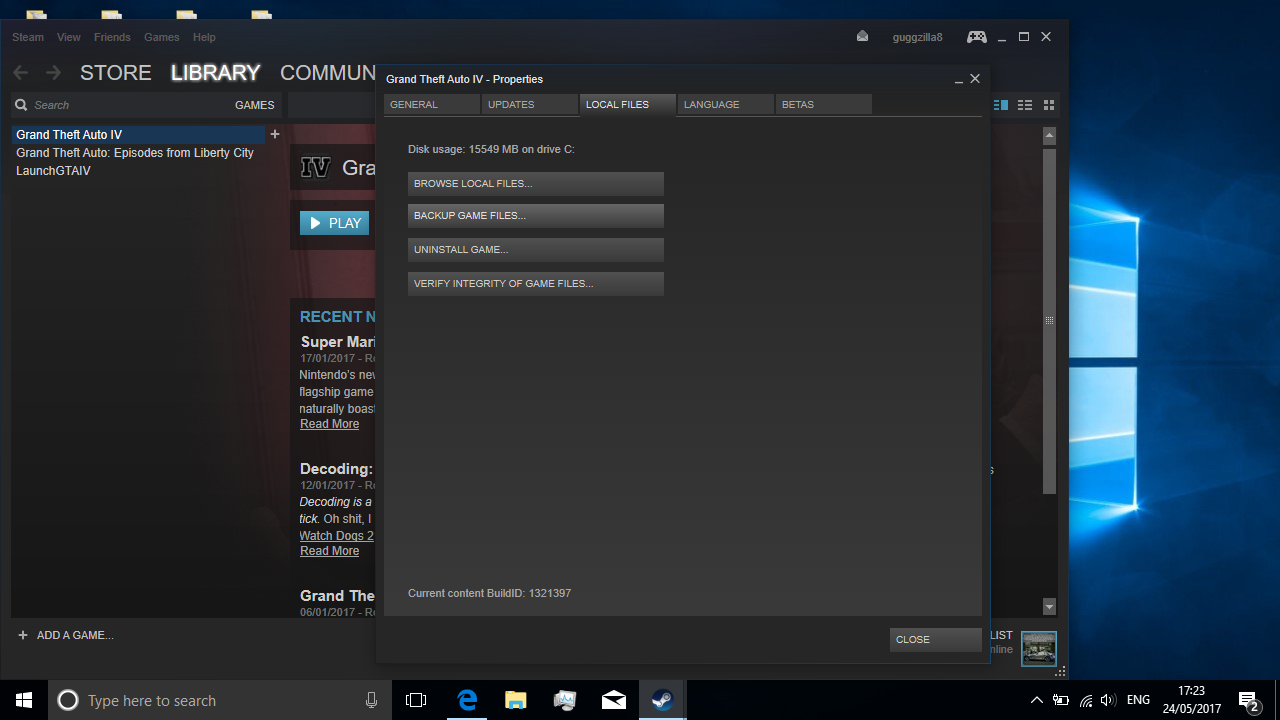Show hidden system tray icons
The height and width of the screenshot is (720, 1280).
(x=1036, y=700)
